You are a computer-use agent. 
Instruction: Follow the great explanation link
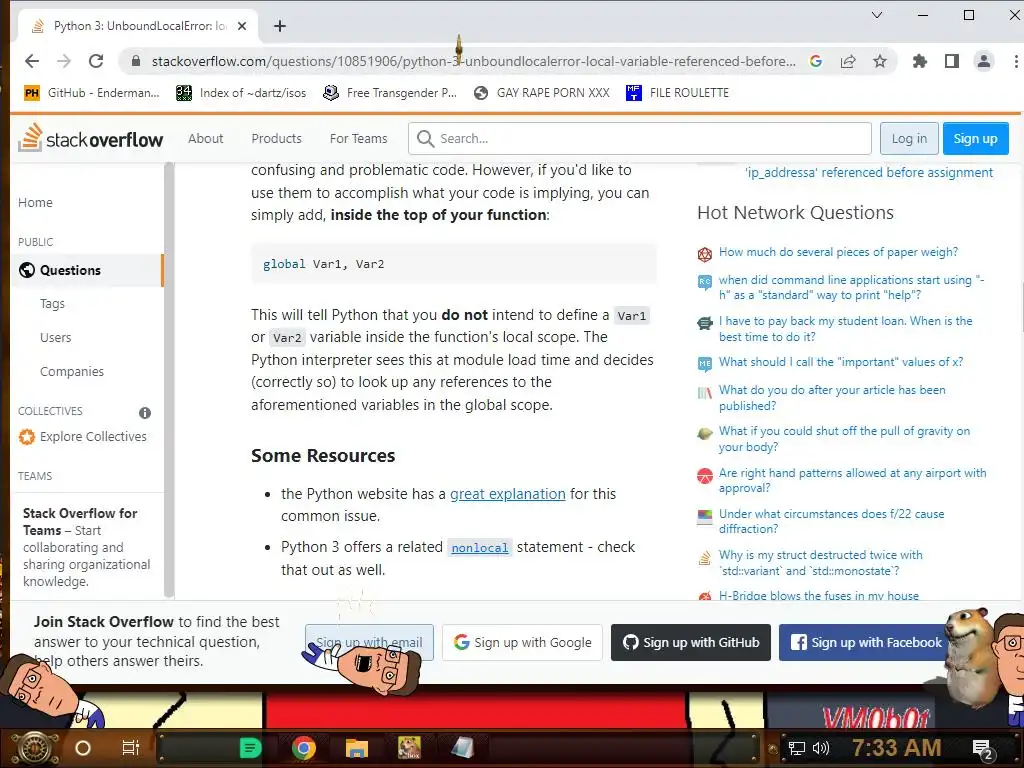(507, 494)
